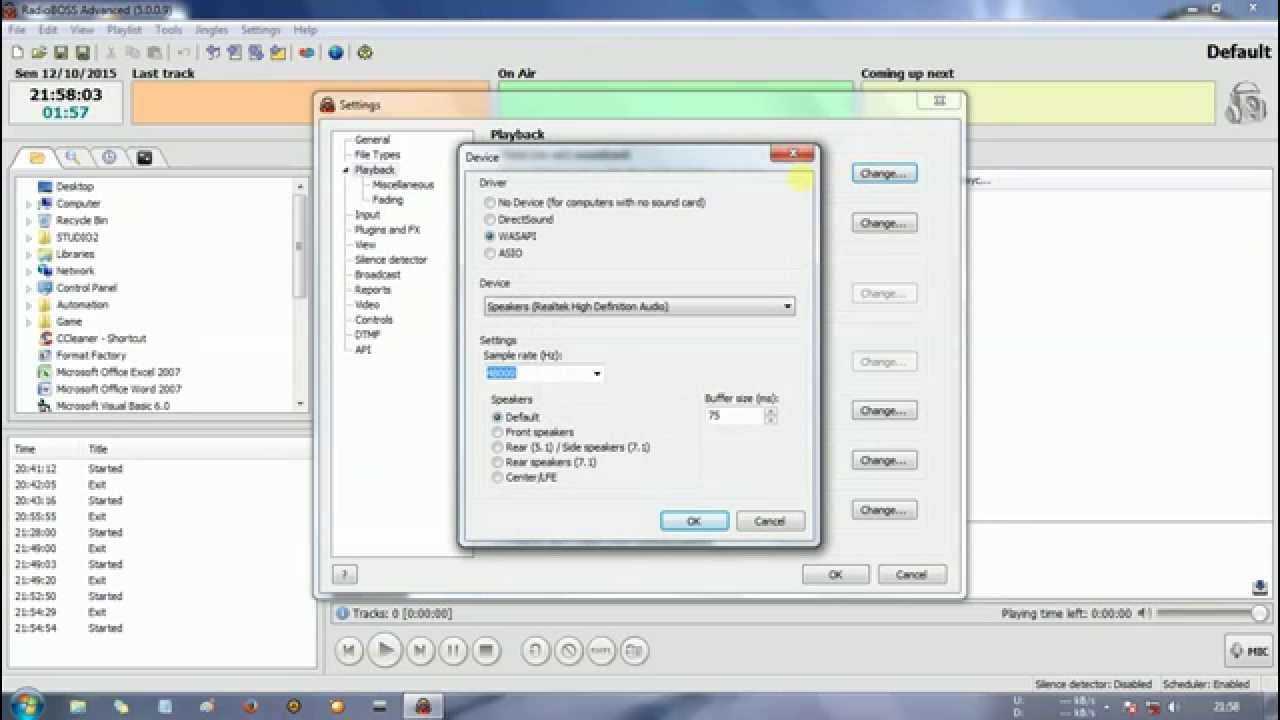Select Broadcast in Settings tree
The width and height of the screenshot is (1280, 720).
point(377,275)
